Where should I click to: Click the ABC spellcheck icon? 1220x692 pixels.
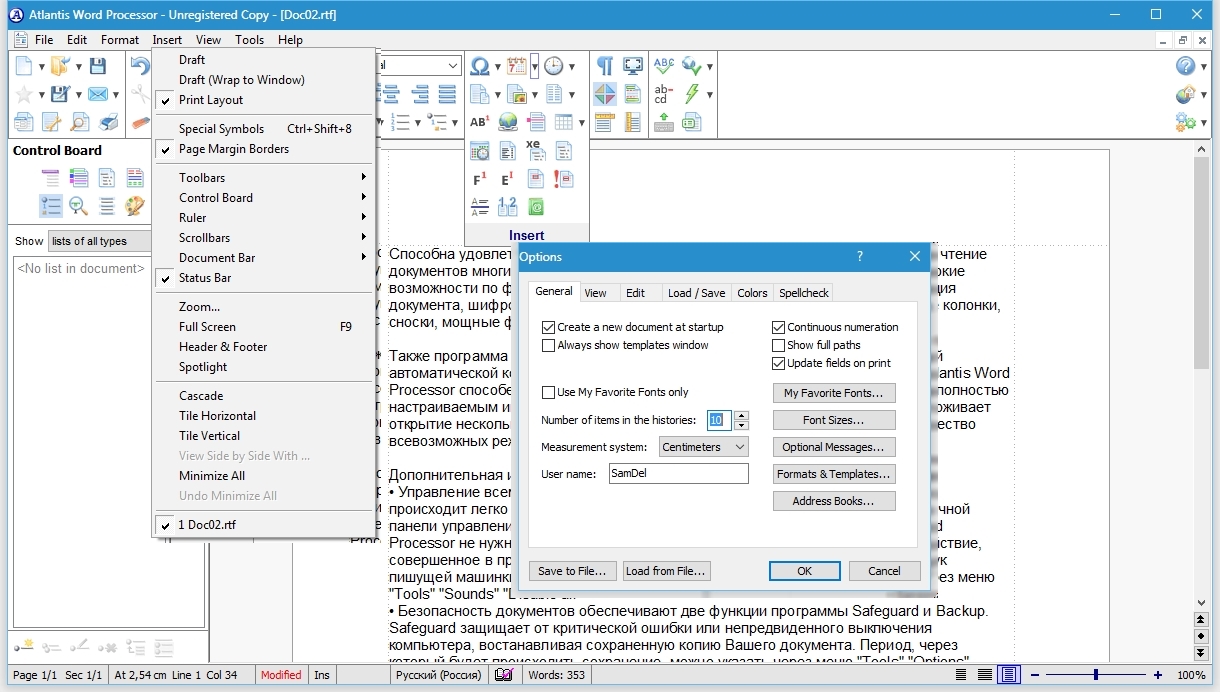[664, 66]
